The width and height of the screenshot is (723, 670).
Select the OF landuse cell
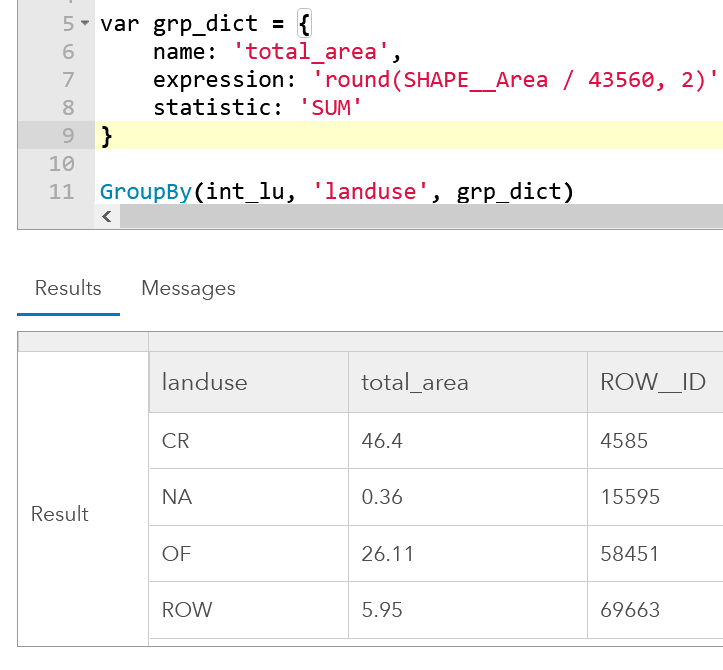point(176,553)
